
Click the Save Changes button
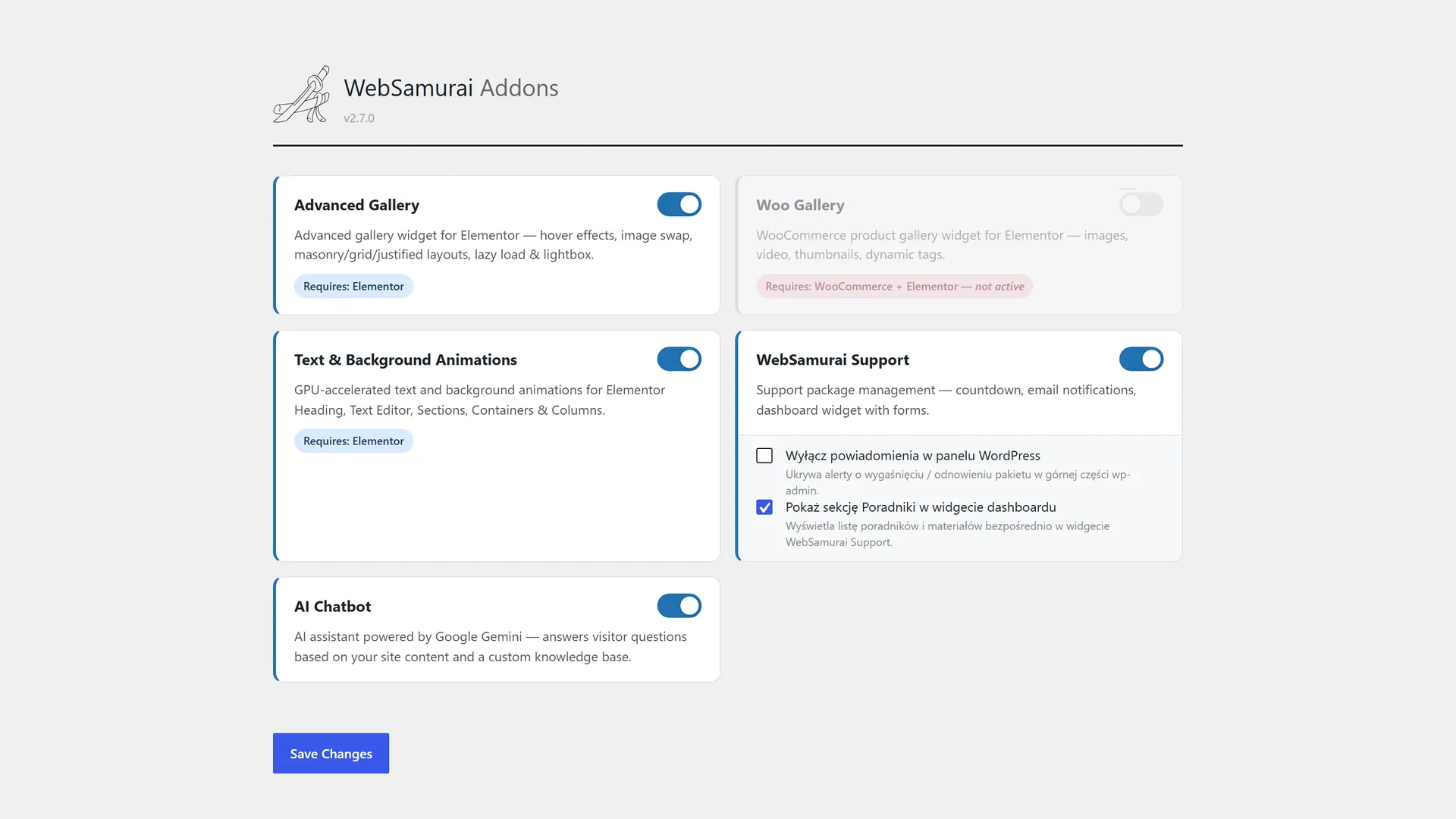pos(331,753)
